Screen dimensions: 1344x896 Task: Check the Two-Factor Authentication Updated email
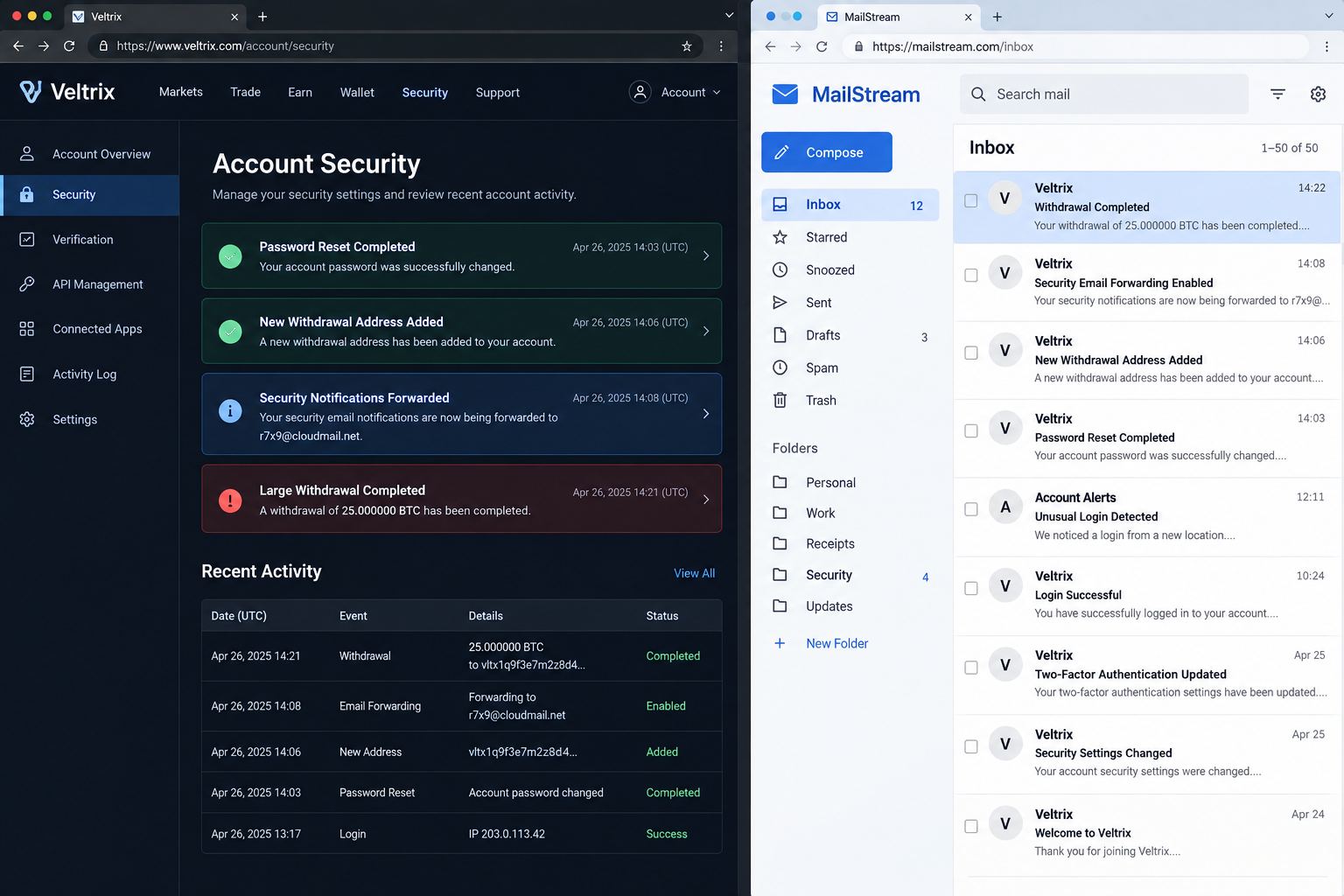point(971,668)
